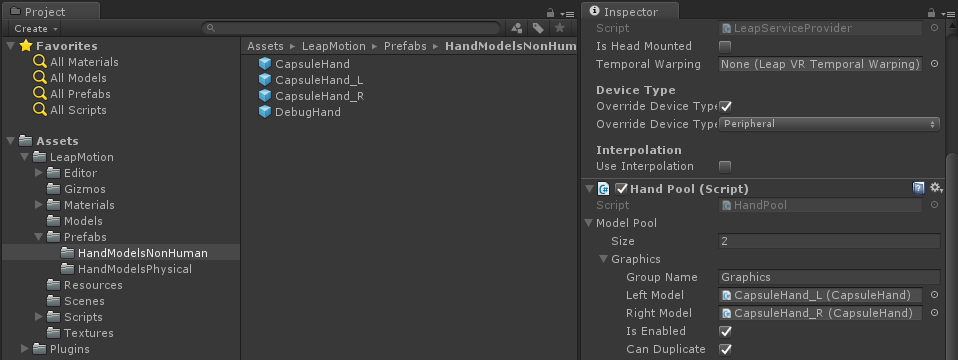Open the Override Device Type Peripheral dropdown

pos(829,124)
